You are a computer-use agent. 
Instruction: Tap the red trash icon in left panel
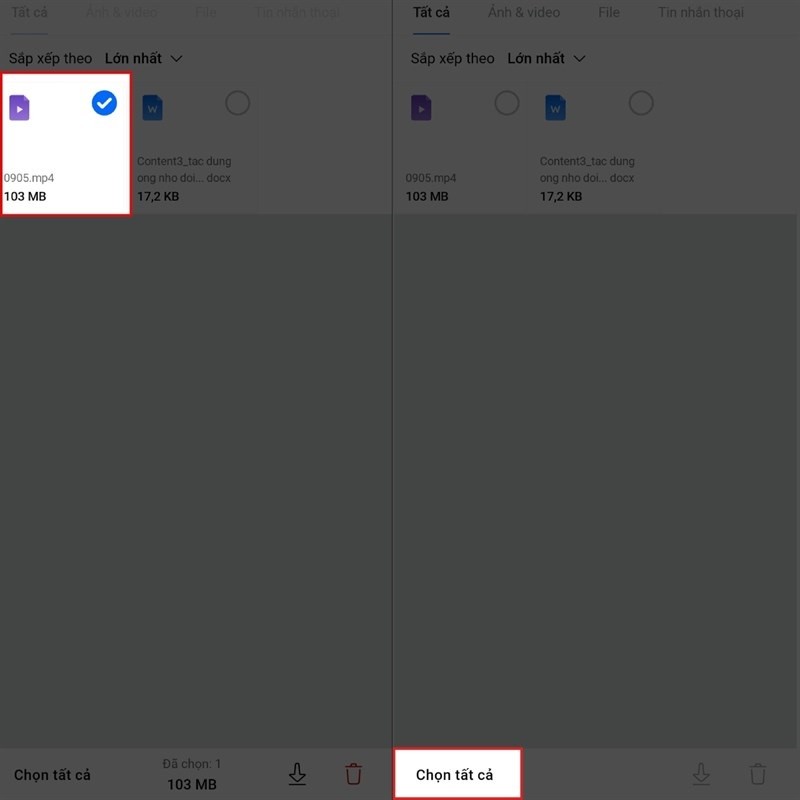pos(353,773)
